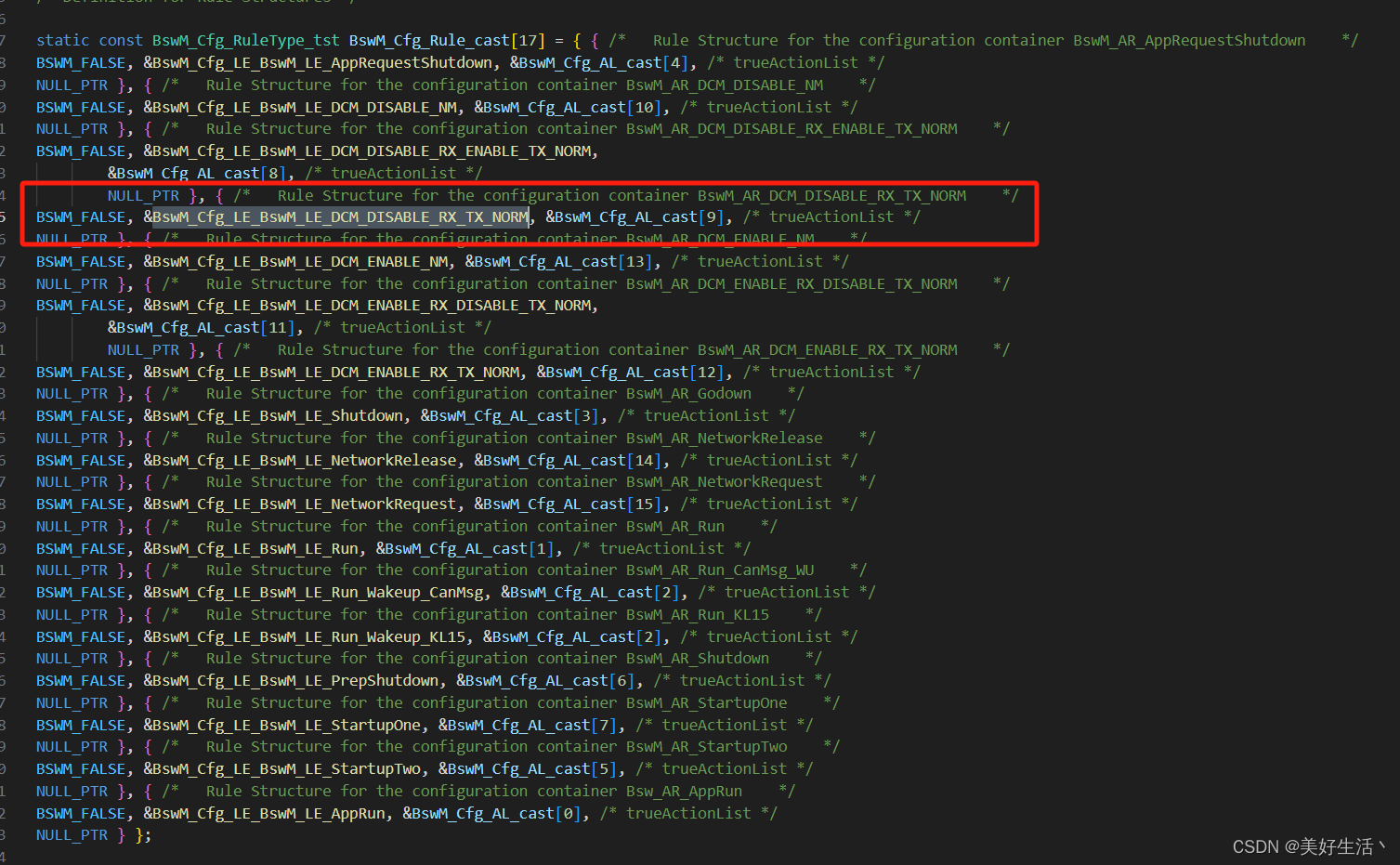Click BswM_AR_Run at the comment's end
The image size is (1400, 865).
pos(675,526)
